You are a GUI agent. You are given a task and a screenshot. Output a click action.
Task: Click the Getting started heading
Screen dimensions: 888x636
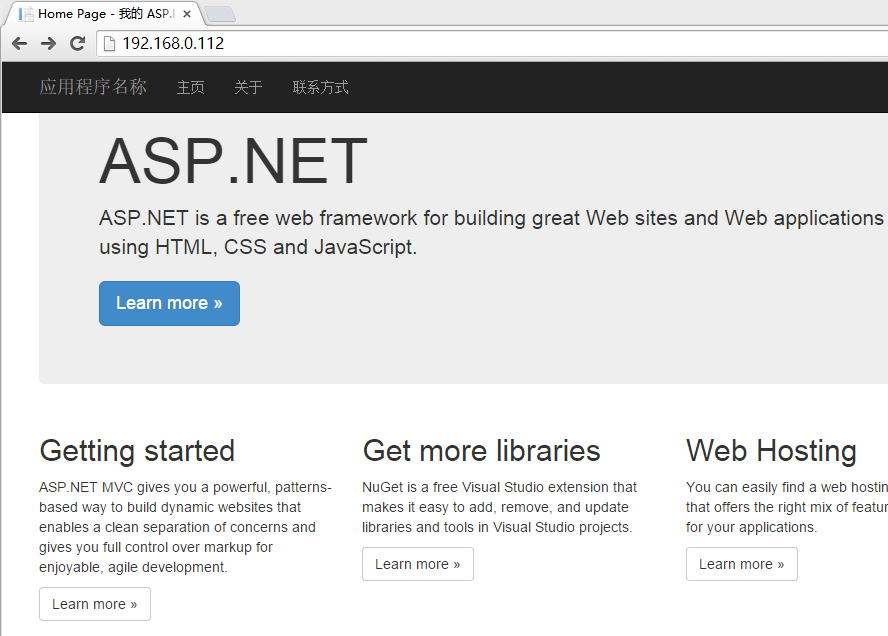click(x=137, y=451)
